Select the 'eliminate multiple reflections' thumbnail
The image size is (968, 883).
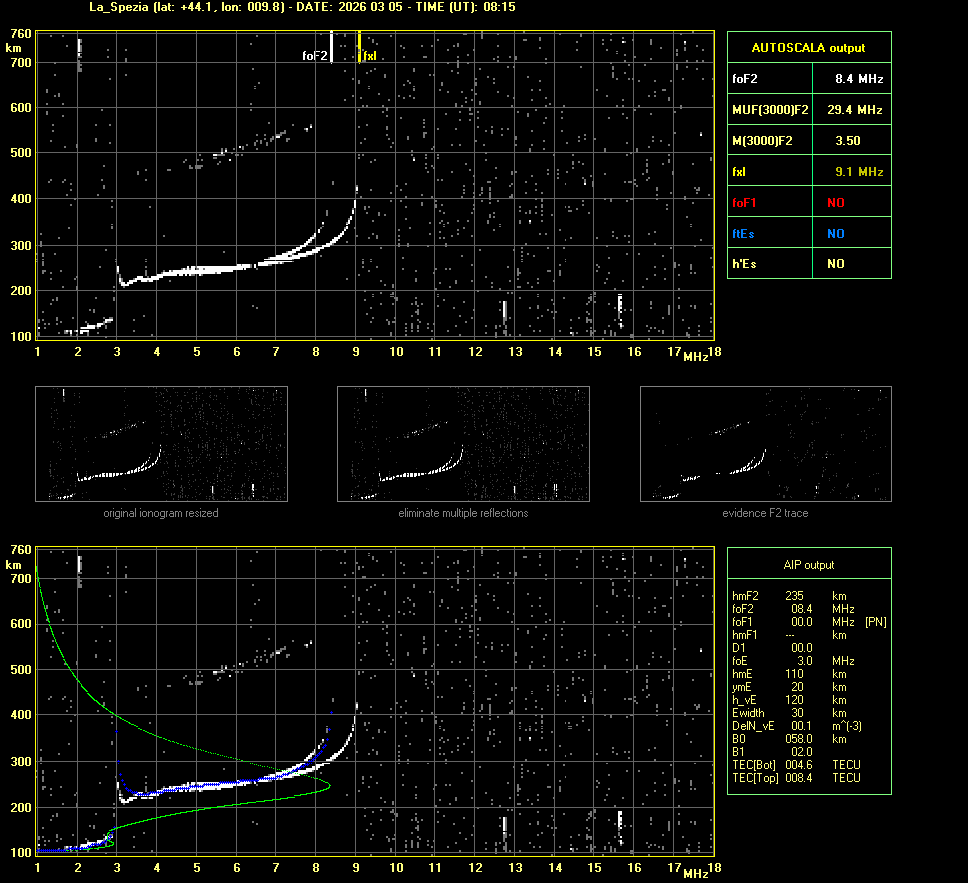click(x=463, y=444)
